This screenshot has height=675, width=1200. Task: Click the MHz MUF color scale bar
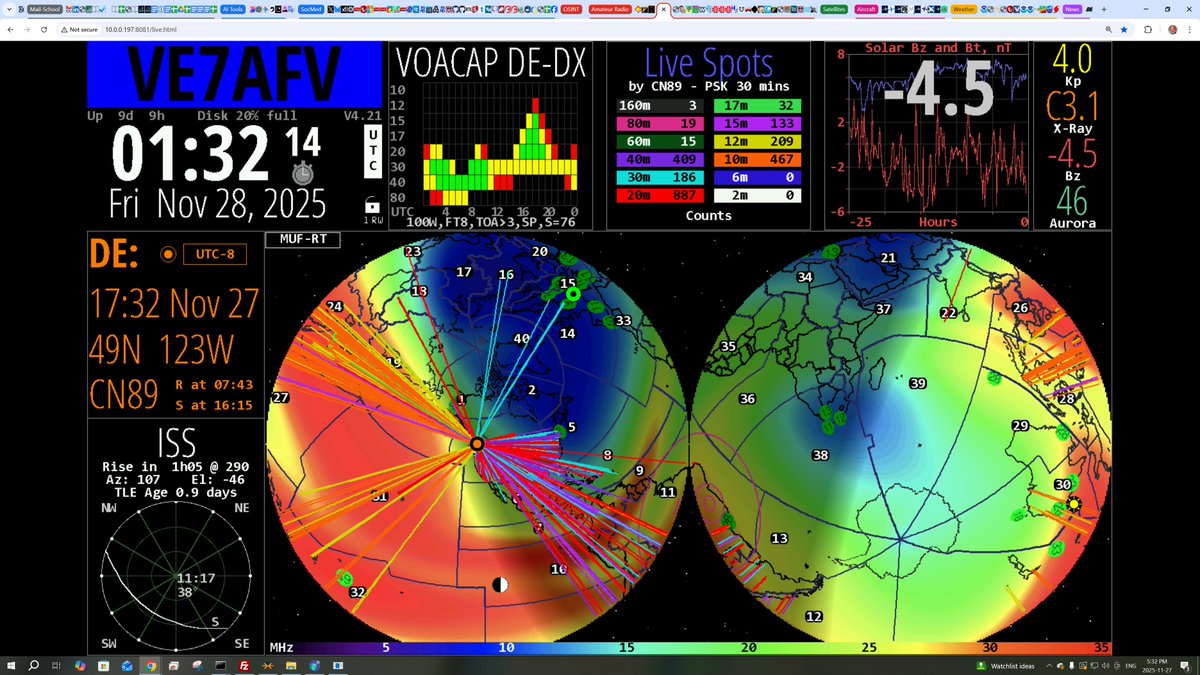coord(690,647)
